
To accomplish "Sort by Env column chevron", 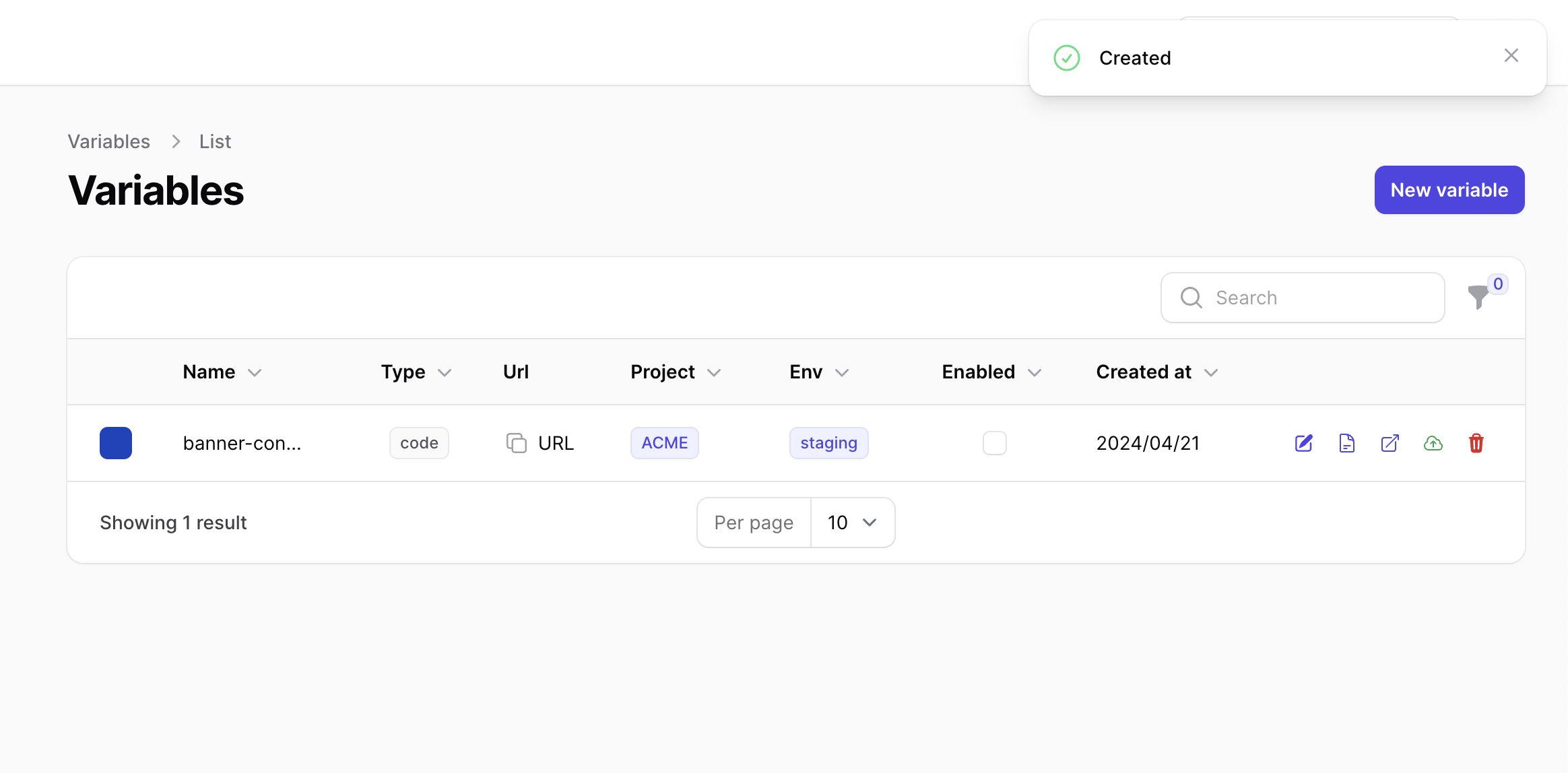I will pyautogui.click(x=841, y=372).
